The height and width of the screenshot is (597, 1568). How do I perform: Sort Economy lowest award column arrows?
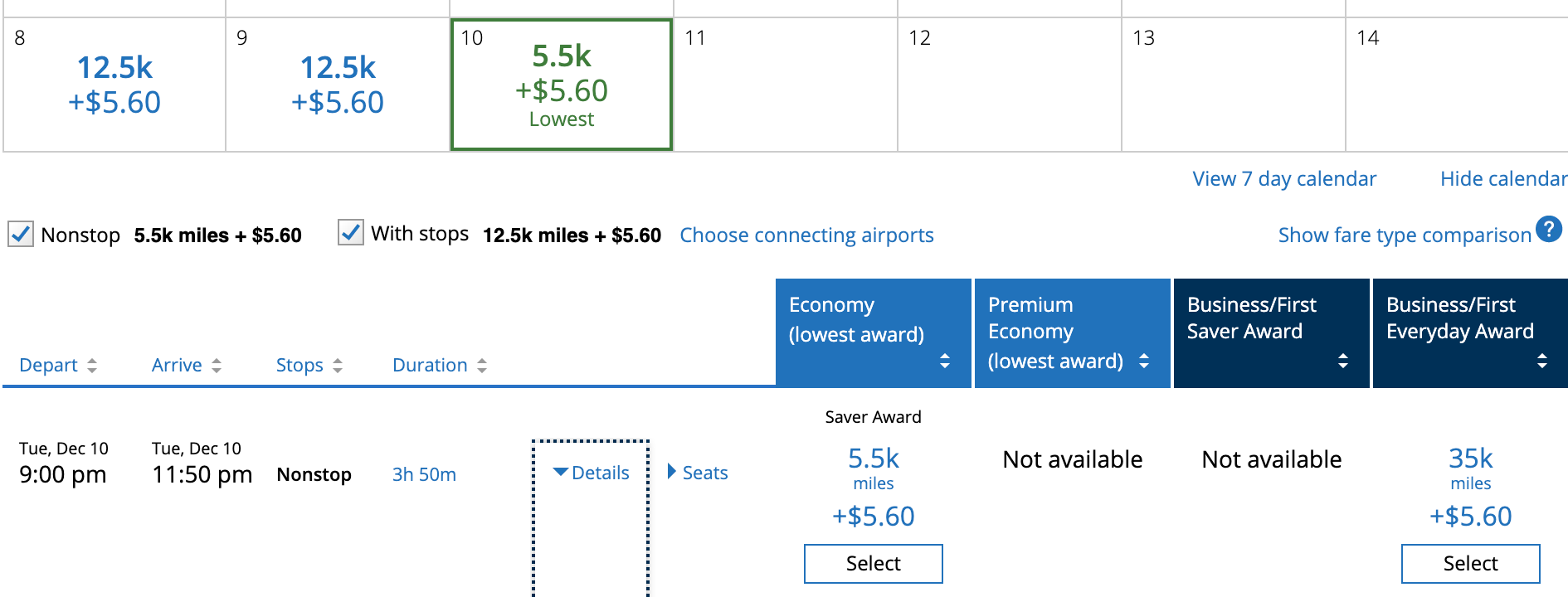pyautogui.click(x=945, y=361)
